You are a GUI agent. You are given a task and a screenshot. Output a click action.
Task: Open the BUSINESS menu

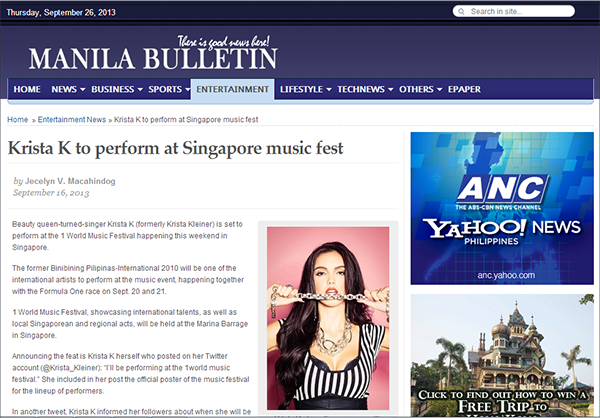112,89
